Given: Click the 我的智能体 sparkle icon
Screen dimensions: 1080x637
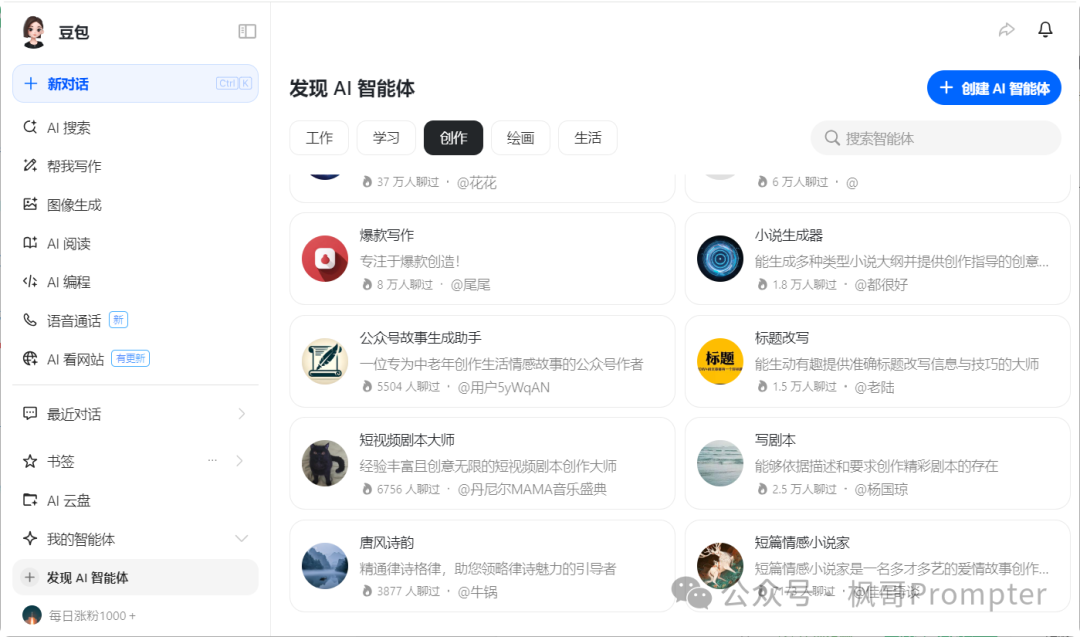Looking at the screenshot, I should coord(30,539).
